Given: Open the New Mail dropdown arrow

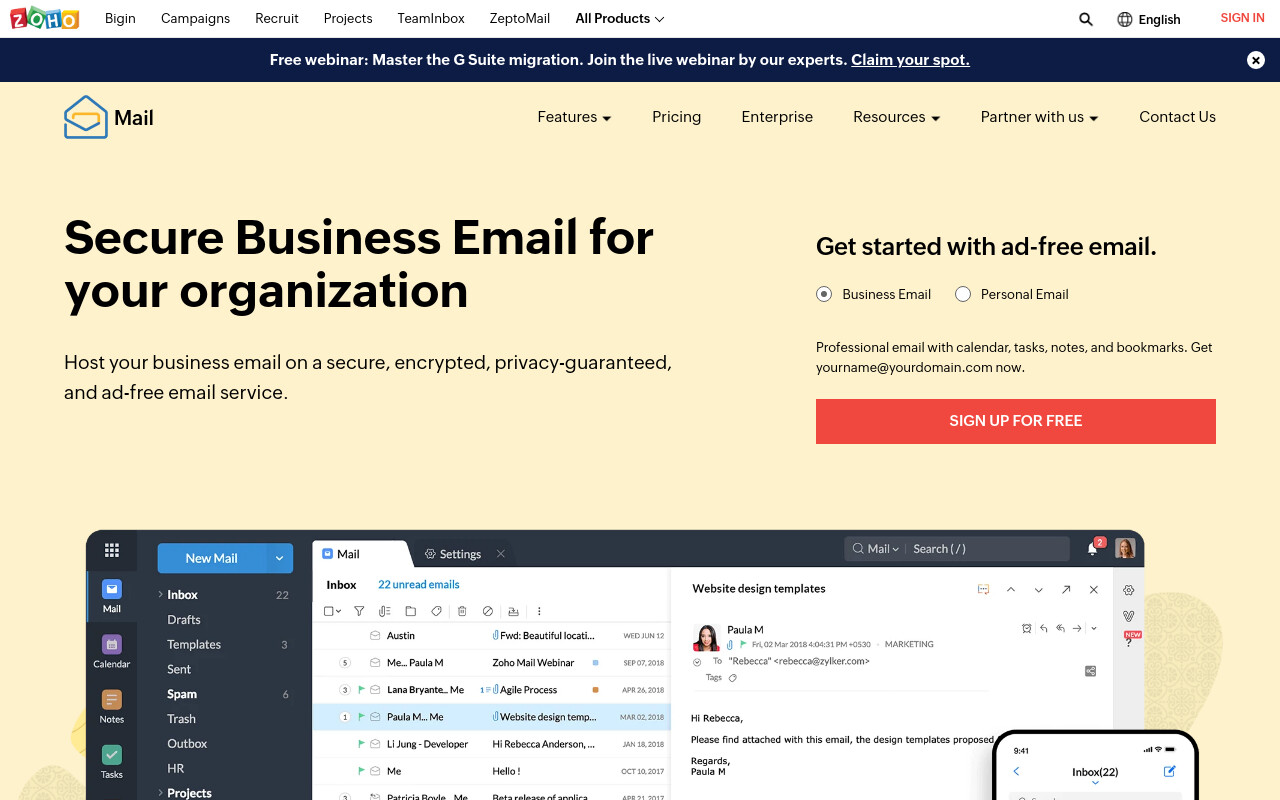Looking at the screenshot, I should click(x=279, y=558).
